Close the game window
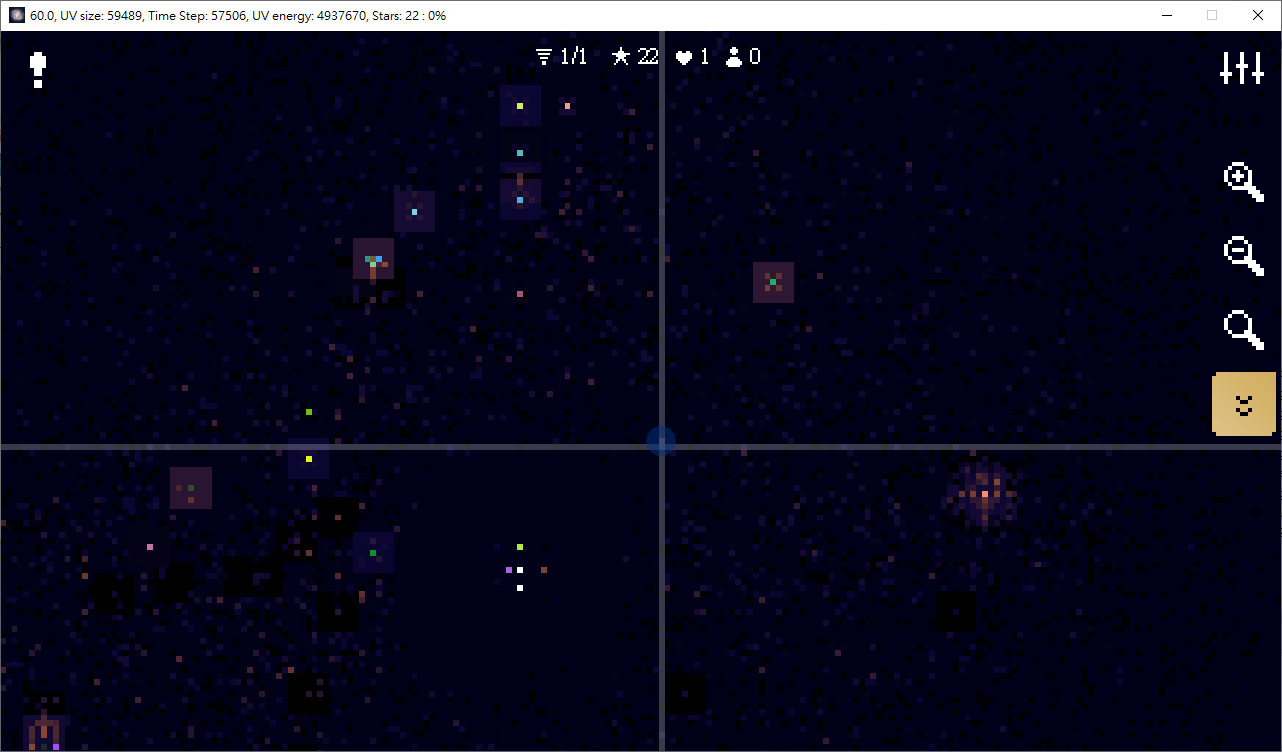The image size is (1282, 752). point(1258,15)
